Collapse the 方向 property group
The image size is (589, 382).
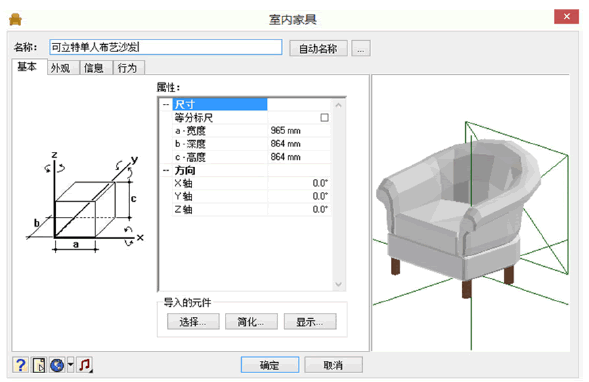166,170
